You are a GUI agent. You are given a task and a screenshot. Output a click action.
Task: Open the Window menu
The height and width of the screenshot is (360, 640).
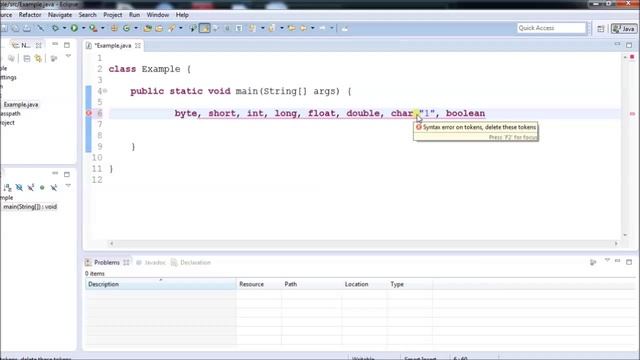click(x=158, y=15)
